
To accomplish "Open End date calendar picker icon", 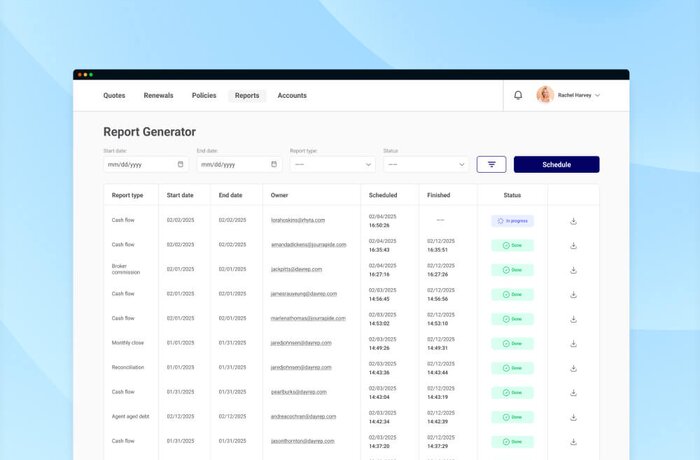I will [274, 164].
